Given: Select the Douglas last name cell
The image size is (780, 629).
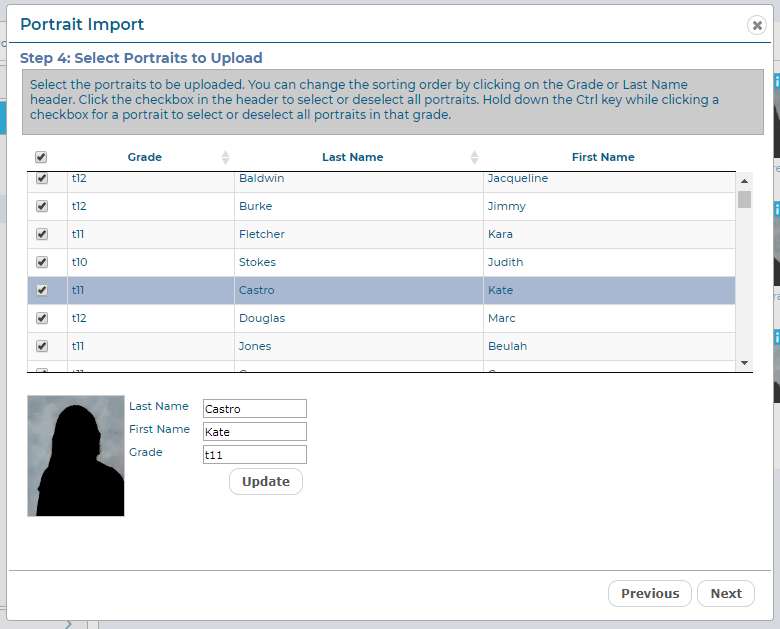Looking at the screenshot, I should coord(359,318).
